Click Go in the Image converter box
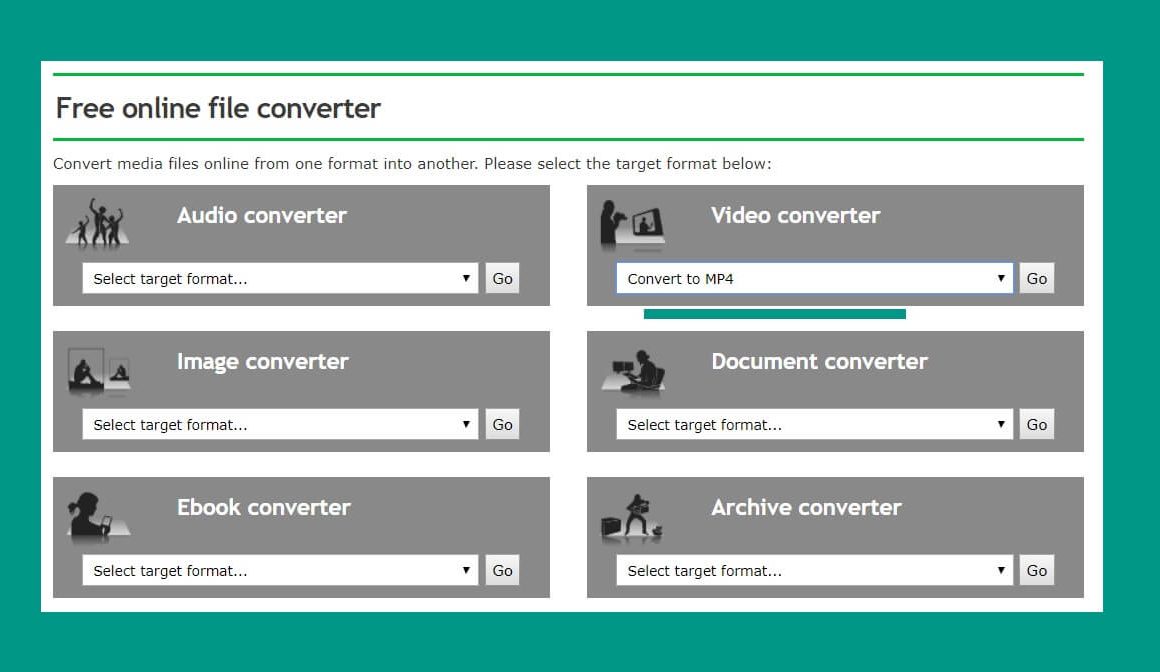1160x672 pixels. coord(502,424)
